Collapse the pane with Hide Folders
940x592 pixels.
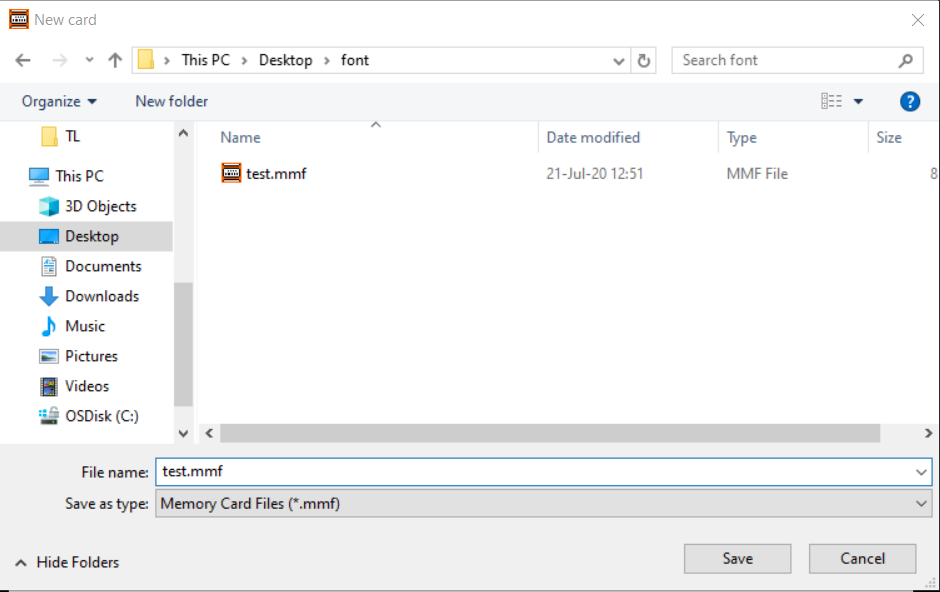point(67,562)
